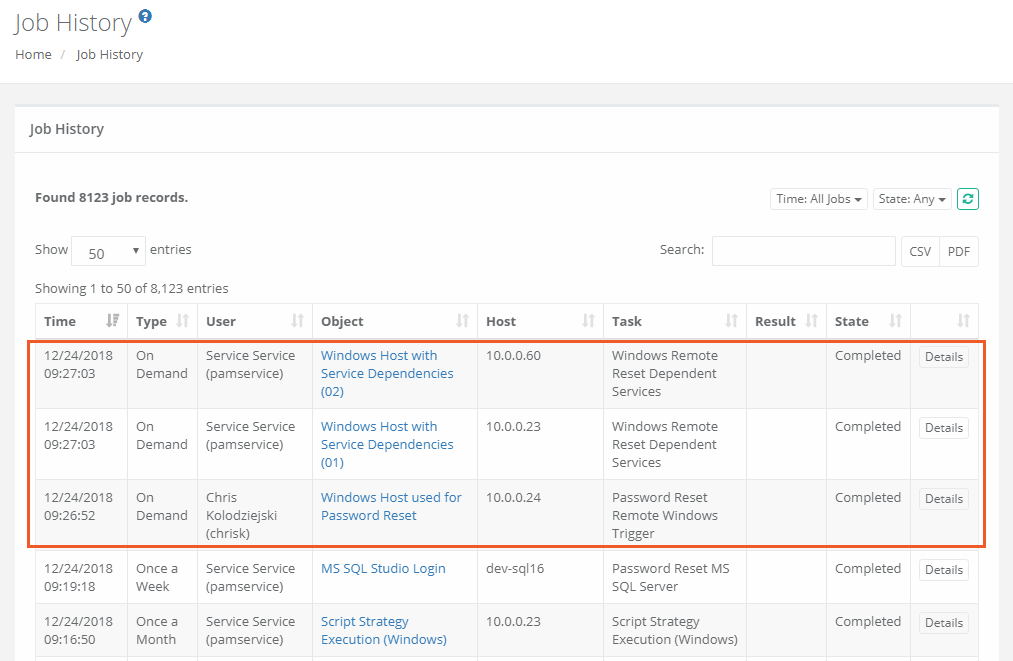Export job records as PDF

(x=958, y=251)
